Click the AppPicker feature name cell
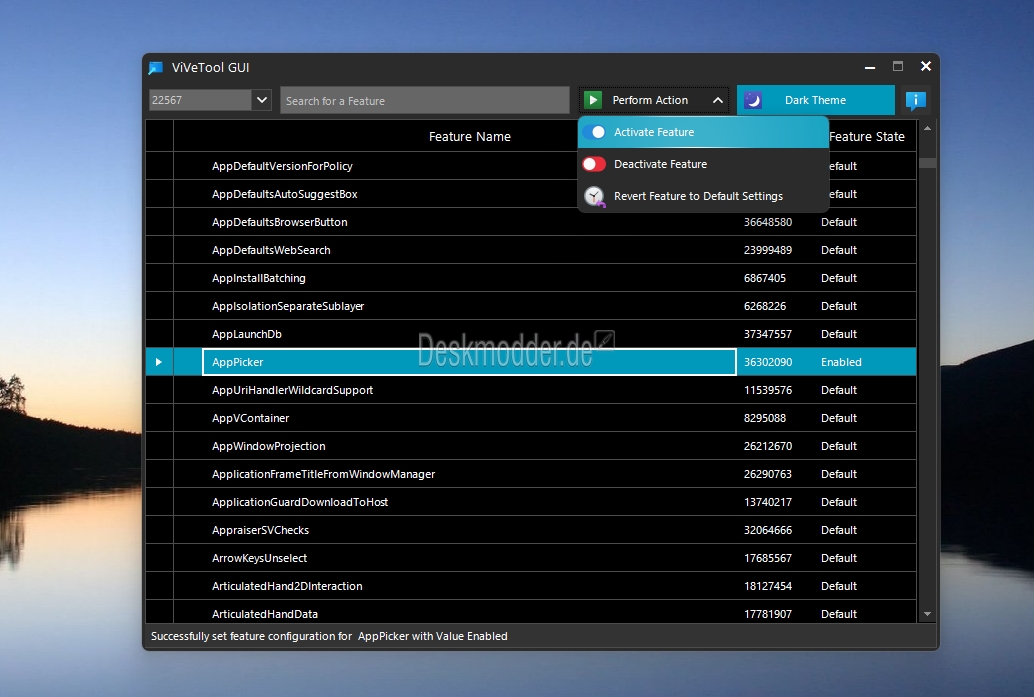This screenshot has height=697, width=1034. [469, 362]
